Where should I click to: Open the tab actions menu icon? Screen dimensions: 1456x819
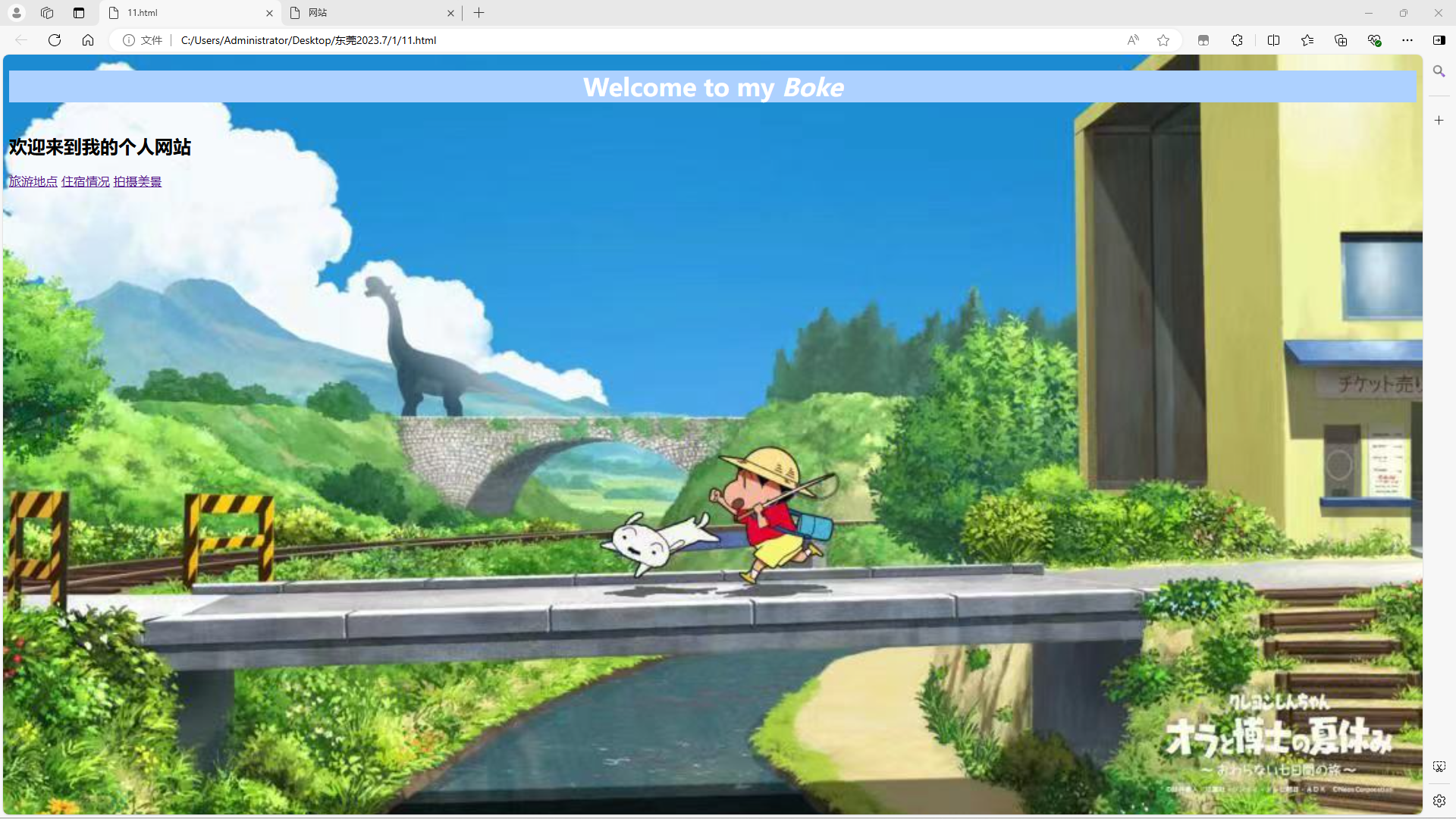79,13
